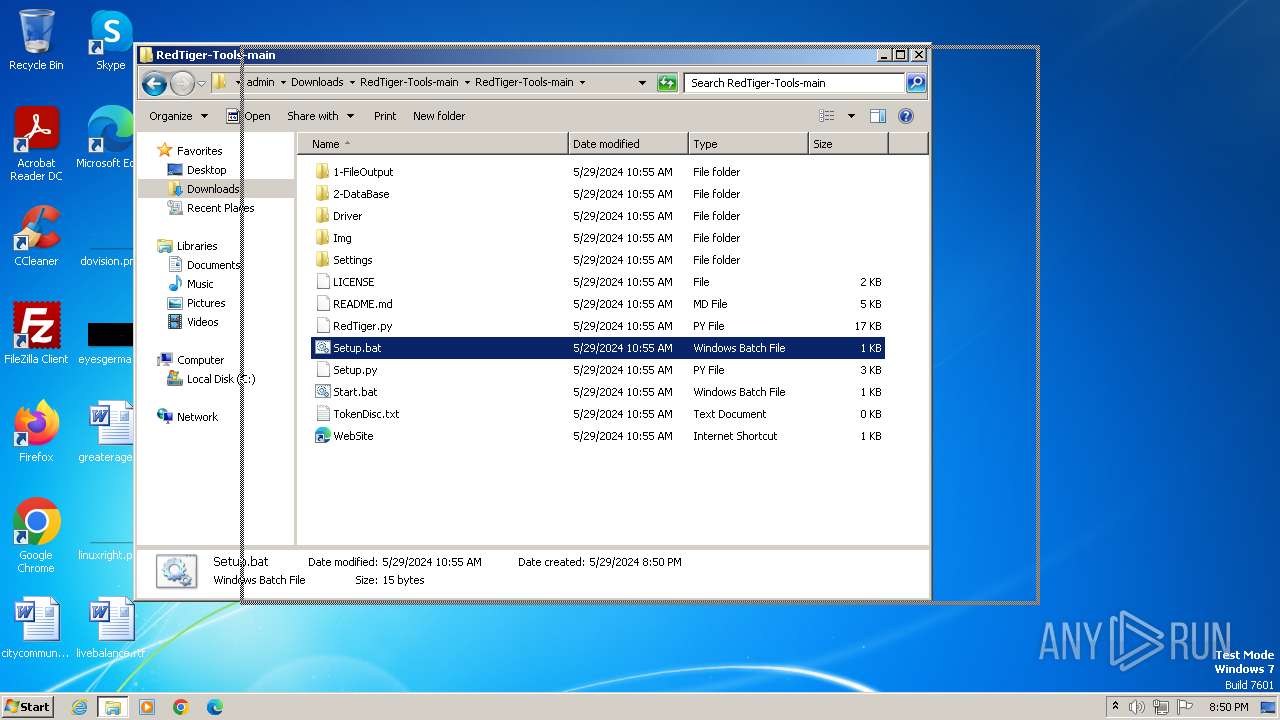This screenshot has width=1280, height=720.
Task: Open the Organize dropdown menu
Action: click(178, 116)
